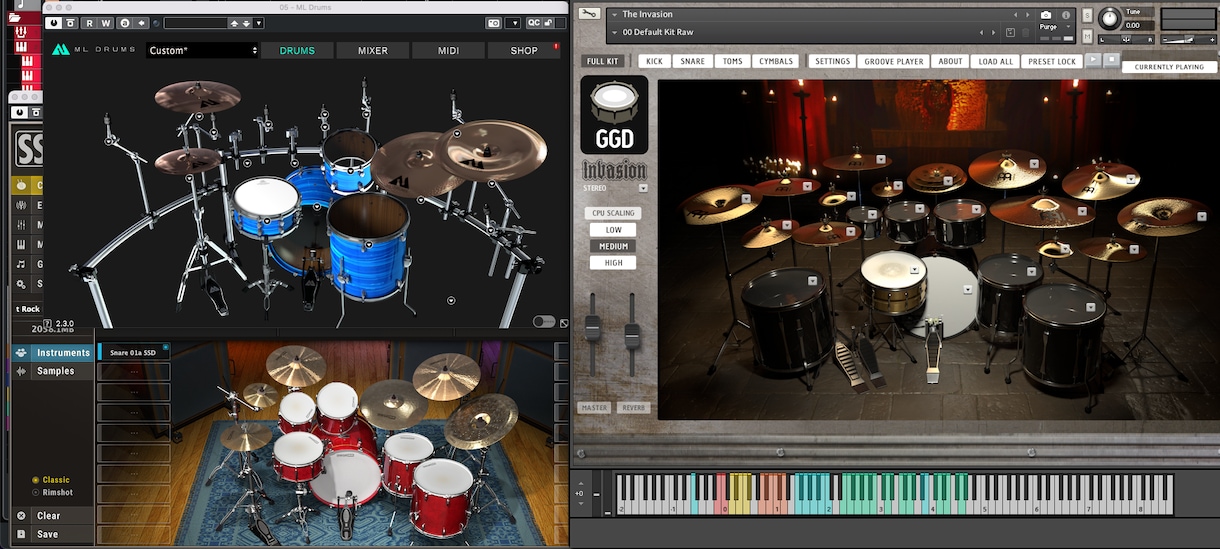Open the CYMBALS page in GGD Invasion
Screen dimensions: 1220x549
(x=776, y=61)
